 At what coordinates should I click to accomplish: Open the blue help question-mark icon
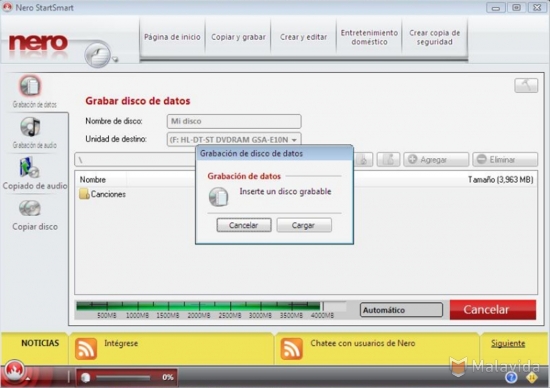tap(511, 377)
